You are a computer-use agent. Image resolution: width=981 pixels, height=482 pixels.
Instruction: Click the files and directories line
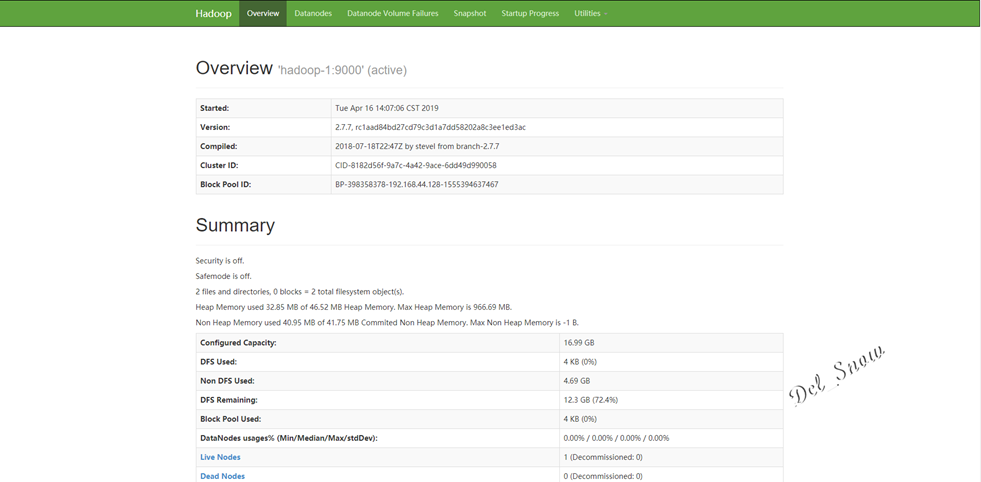300,292
